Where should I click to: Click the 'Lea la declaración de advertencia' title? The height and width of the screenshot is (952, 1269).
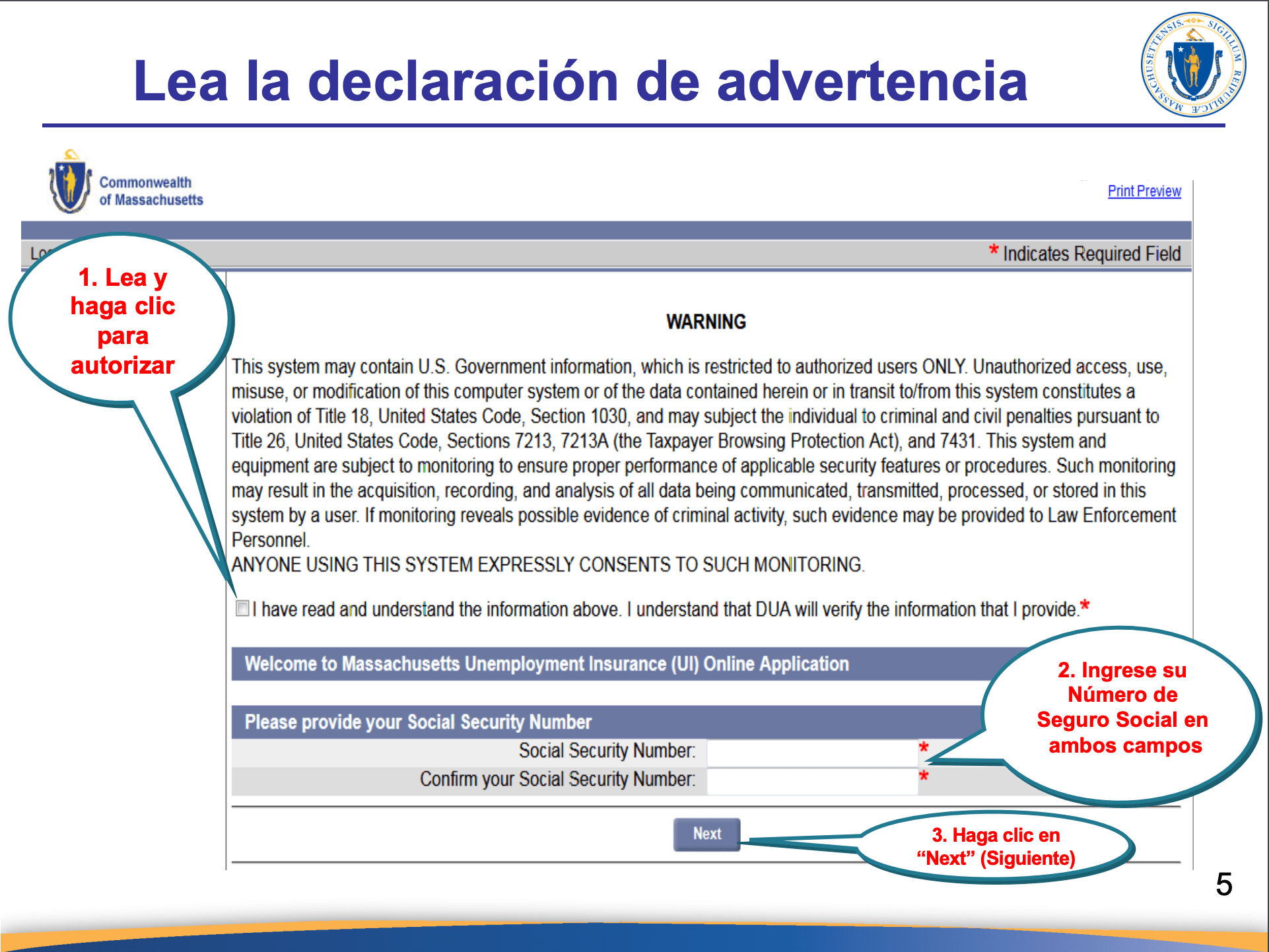pyautogui.click(x=580, y=81)
